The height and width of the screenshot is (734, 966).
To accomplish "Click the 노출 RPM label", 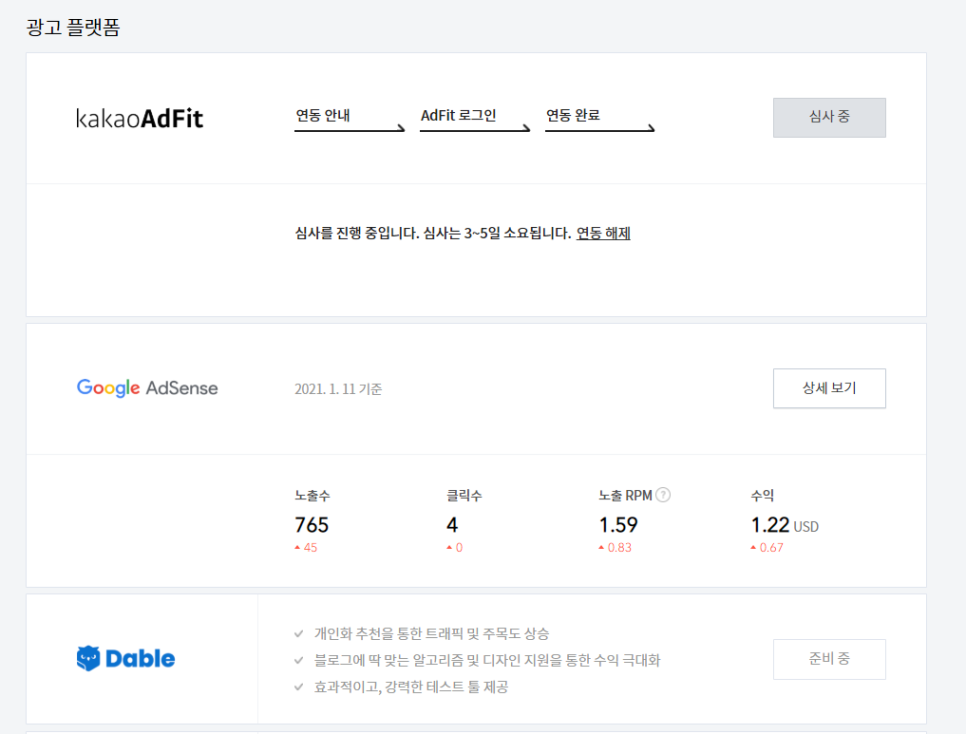I will [x=625, y=495].
